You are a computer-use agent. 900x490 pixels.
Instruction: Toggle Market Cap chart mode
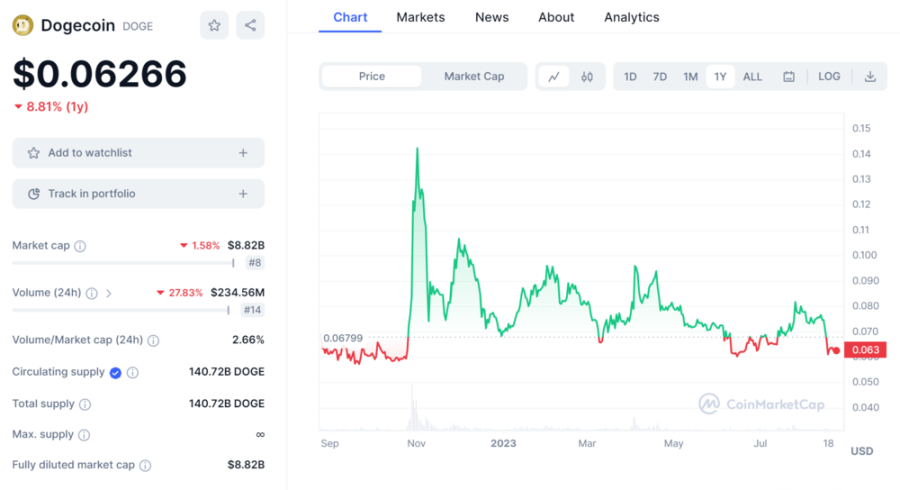(474, 76)
